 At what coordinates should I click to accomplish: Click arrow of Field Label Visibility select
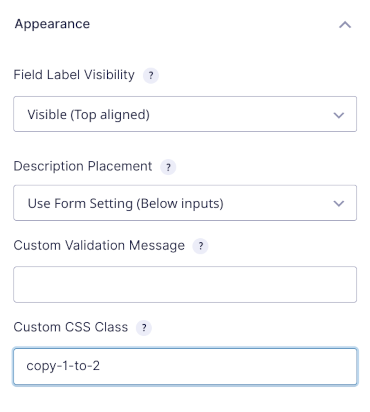coord(339,115)
